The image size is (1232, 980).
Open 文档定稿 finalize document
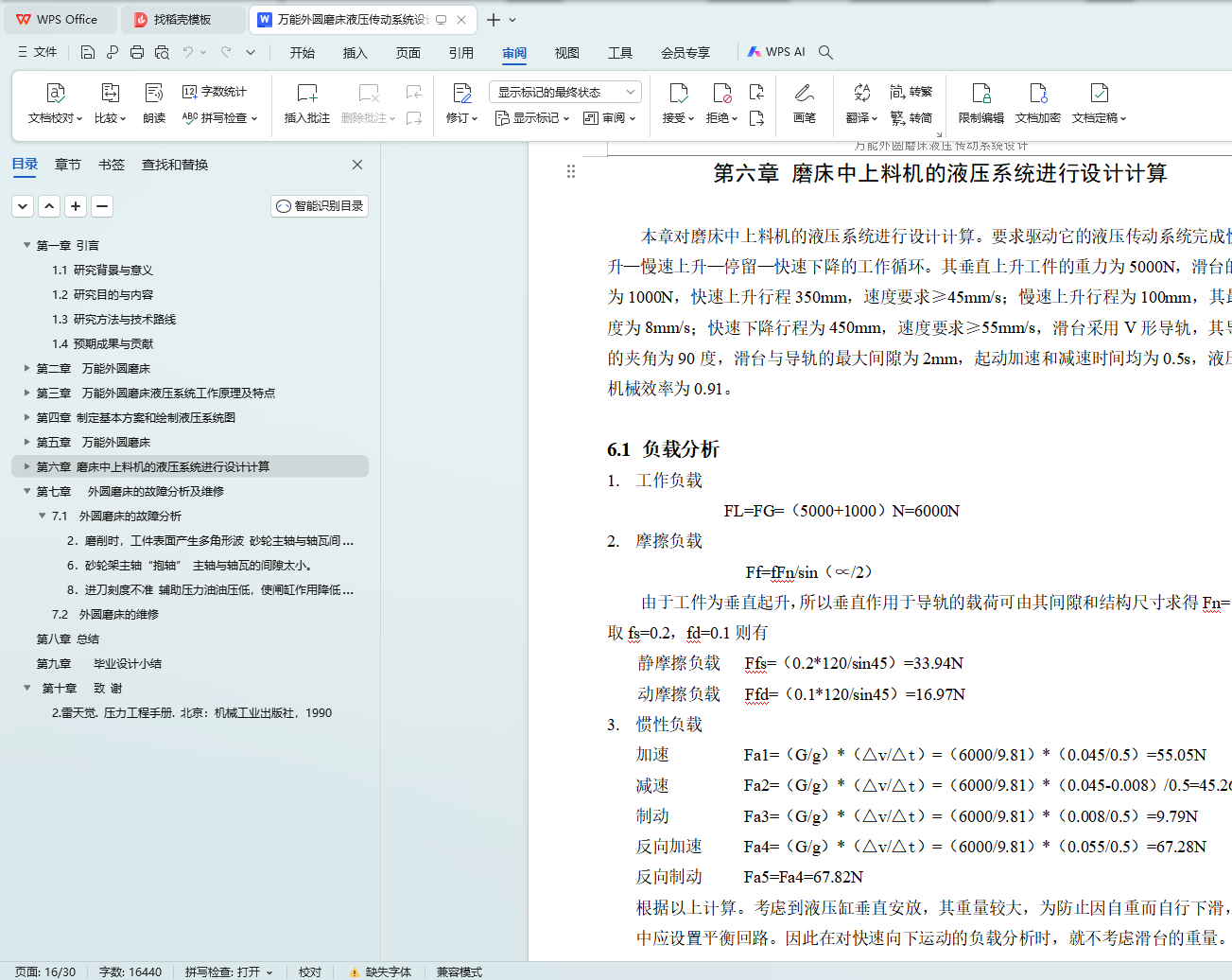(x=1099, y=104)
